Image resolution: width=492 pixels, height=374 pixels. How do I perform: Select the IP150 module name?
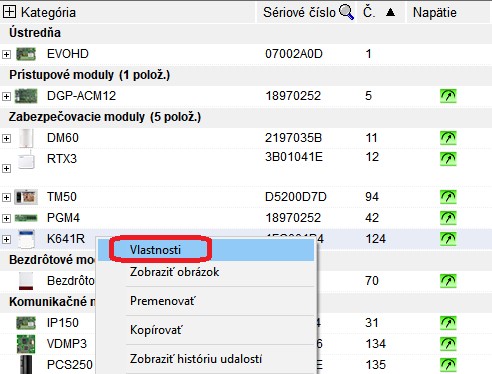pyautogui.click(x=63, y=323)
